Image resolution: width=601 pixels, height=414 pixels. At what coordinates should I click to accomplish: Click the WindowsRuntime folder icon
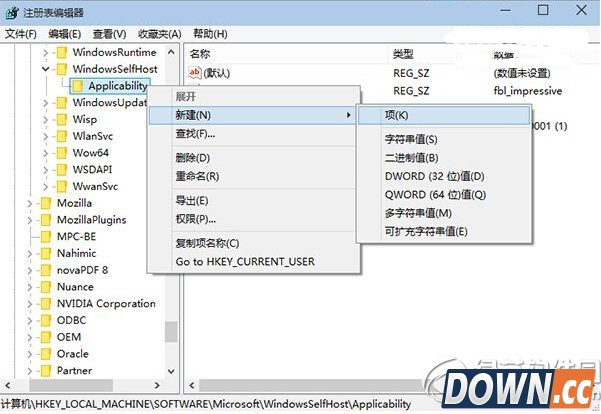coord(62,53)
